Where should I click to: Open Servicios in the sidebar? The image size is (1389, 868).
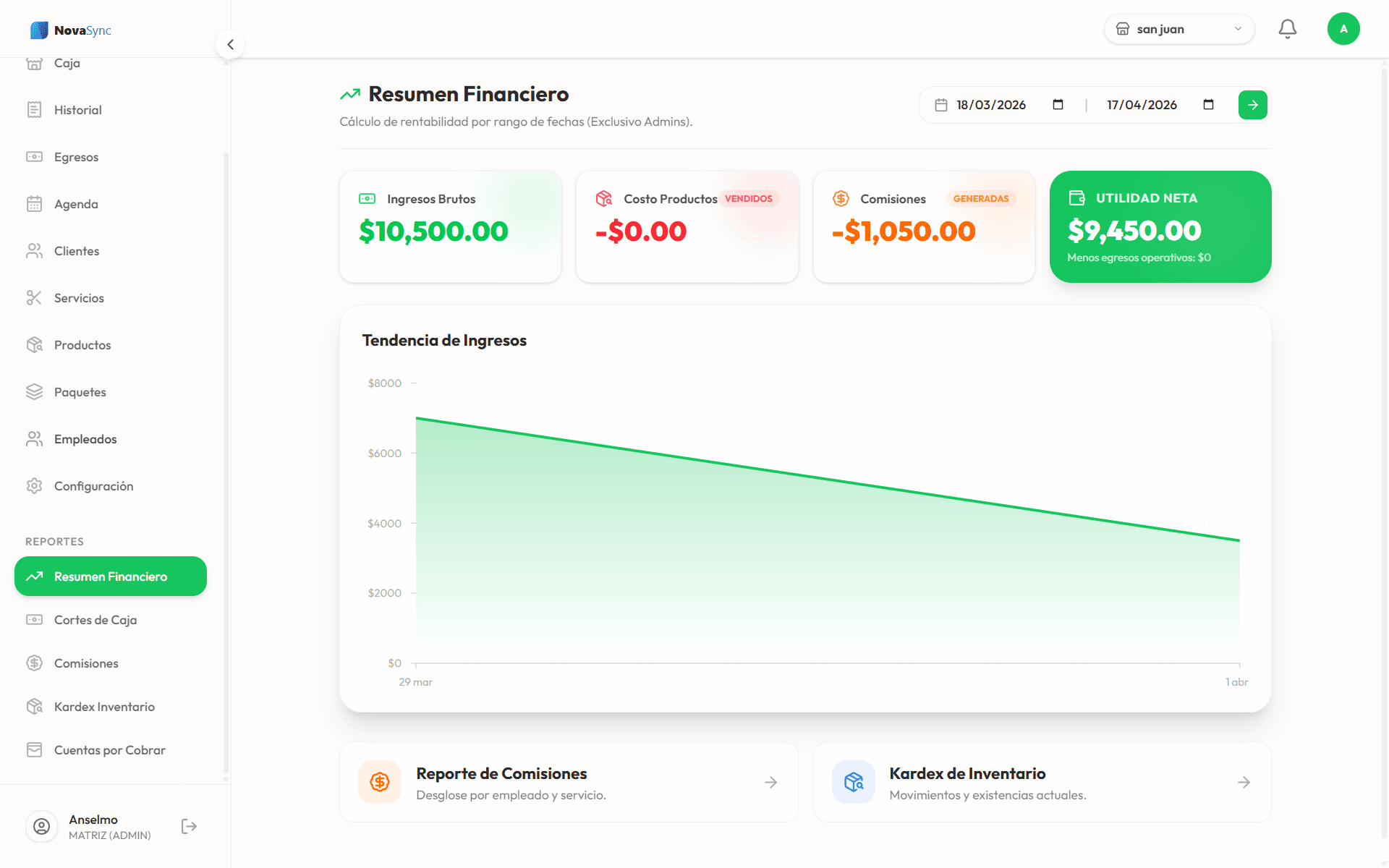point(111,298)
